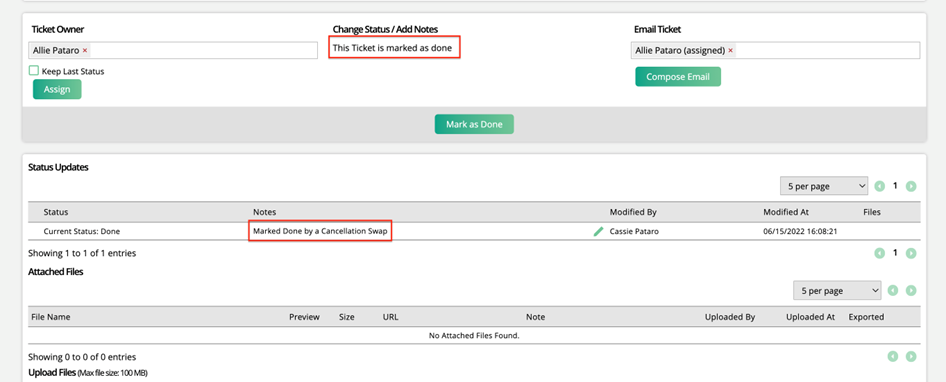Viewport: 946px width, 382px height.
Task: Click the Exported column header
Action: click(x=866, y=317)
